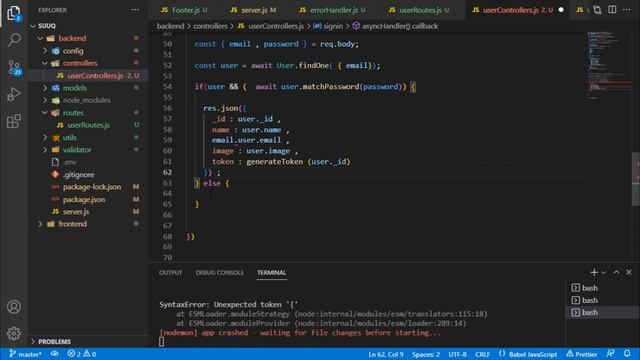
Task: Select the third bash terminal
Action: (x=602, y=312)
